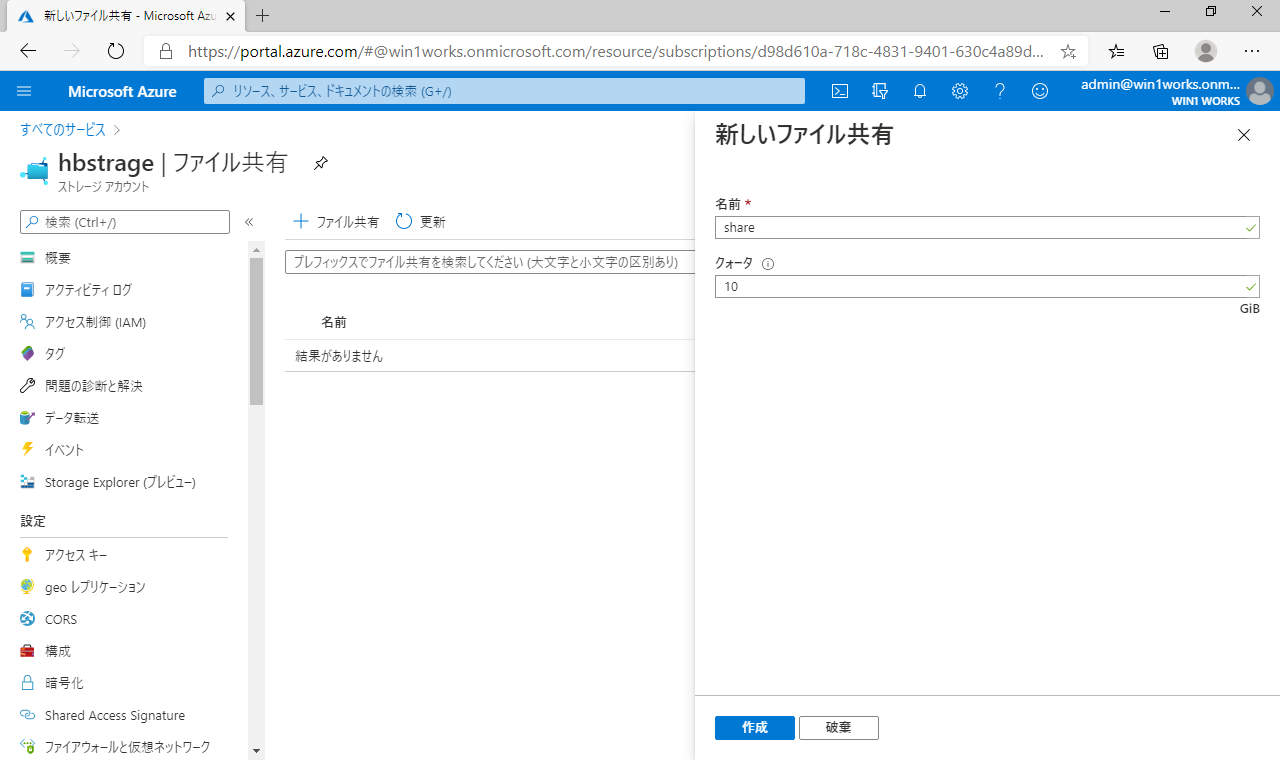Click the Microsoft Azure home link
This screenshot has width=1280, height=760.
click(122, 91)
